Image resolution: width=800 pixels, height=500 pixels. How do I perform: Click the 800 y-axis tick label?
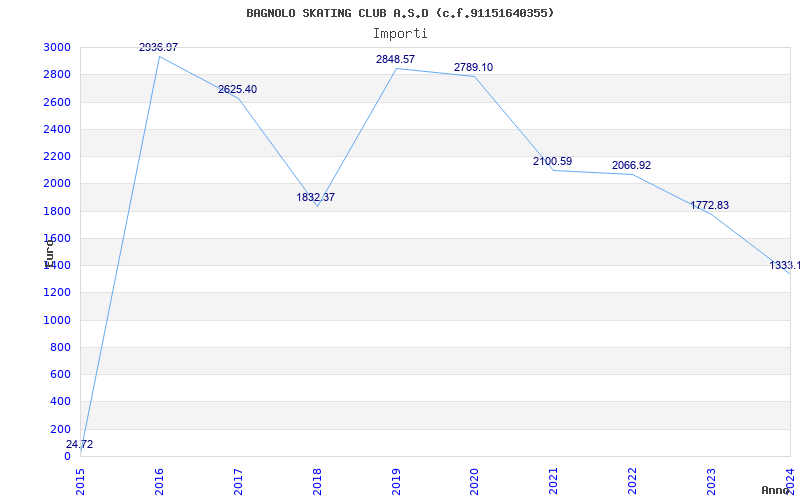click(x=61, y=347)
